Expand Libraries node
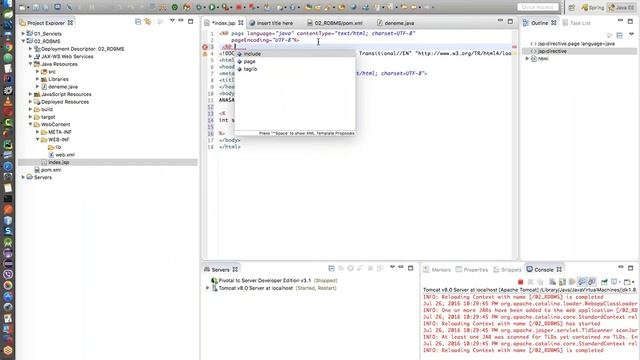The width and height of the screenshot is (640, 360). [37, 79]
